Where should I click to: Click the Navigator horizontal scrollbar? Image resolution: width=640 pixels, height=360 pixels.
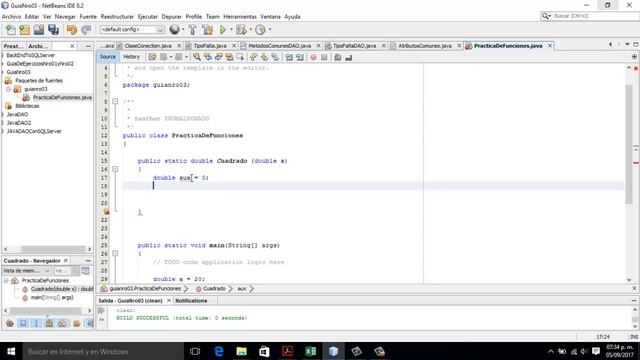[47, 311]
